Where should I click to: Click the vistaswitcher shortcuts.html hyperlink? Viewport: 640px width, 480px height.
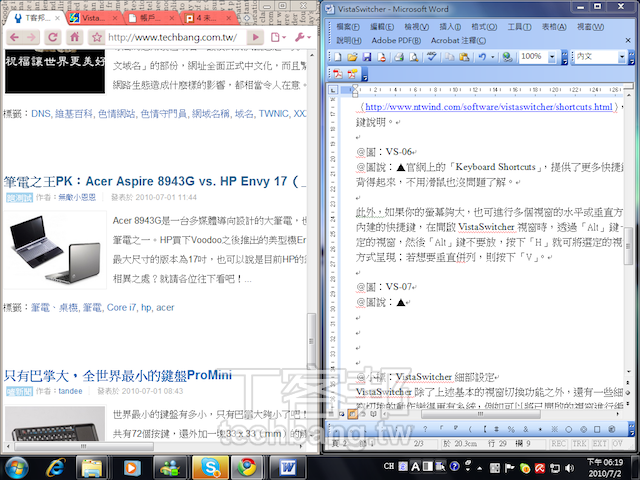[x=488, y=106]
